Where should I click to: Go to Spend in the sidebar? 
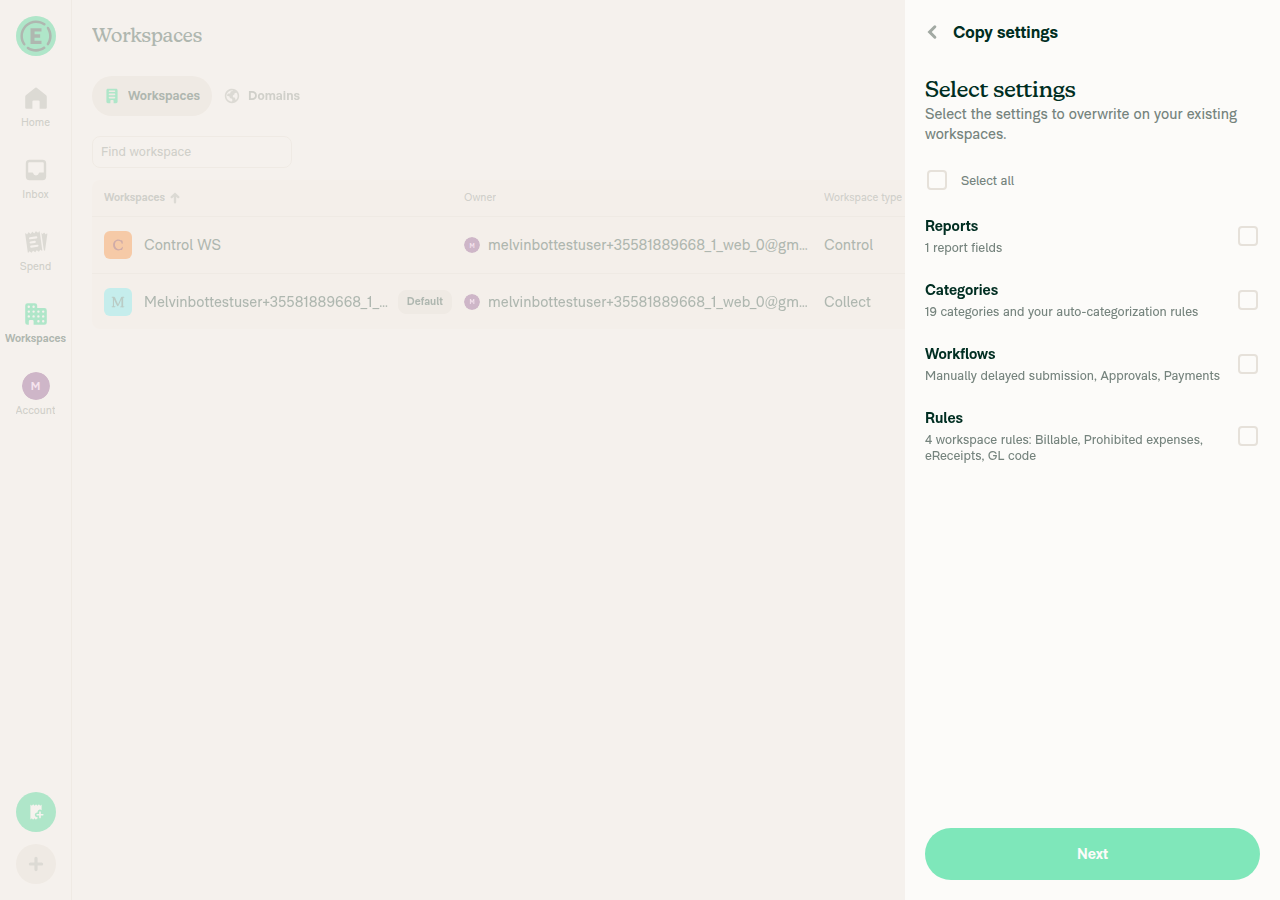(x=36, y=251)
